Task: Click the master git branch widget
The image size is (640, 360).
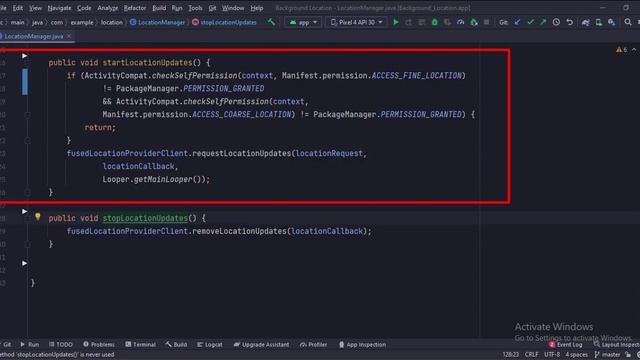Action: tap(607, 355)
